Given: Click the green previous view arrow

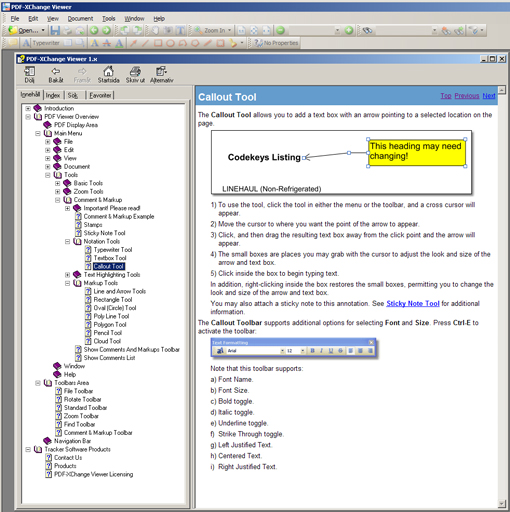Looking at the screenshot, I should pyautogui.click(x=94, y=31).
